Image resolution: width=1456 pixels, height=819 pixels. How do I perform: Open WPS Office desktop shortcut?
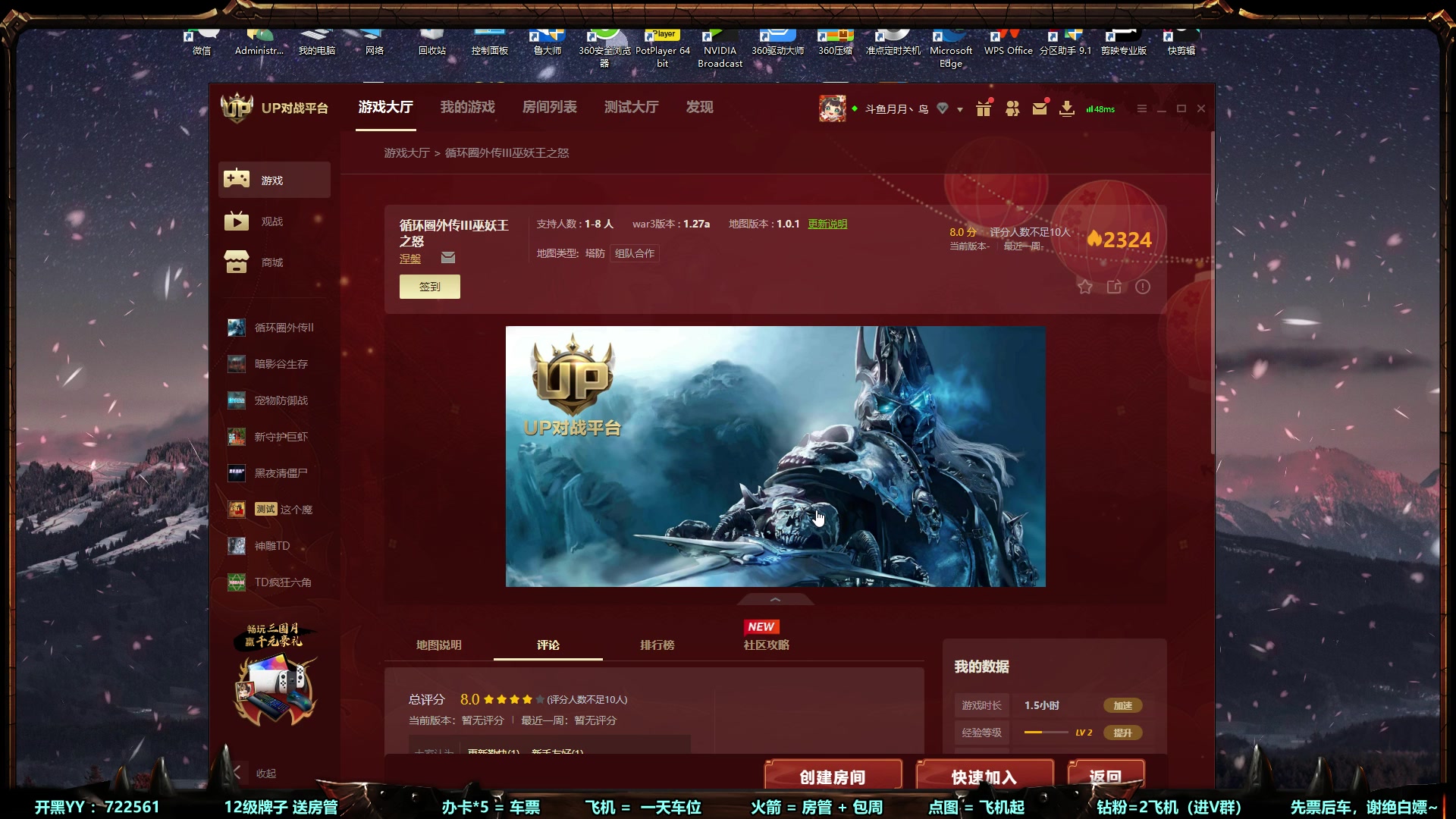[1009, 42]
